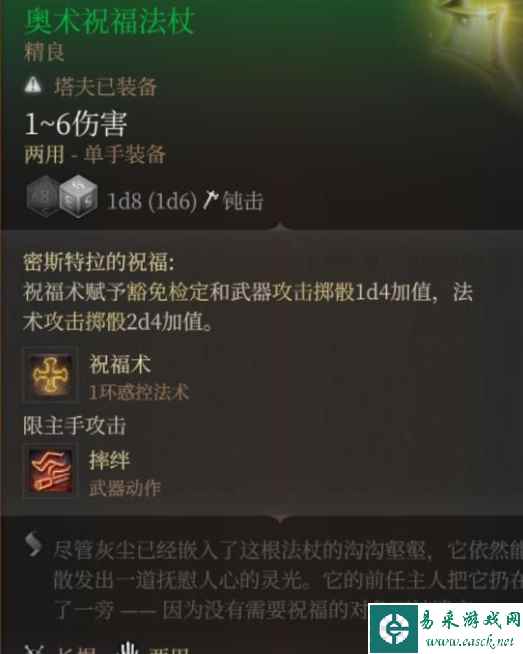Click the 祝福术 Bless spell icon
The image size is (523, 654).
(x=50, y=375)
